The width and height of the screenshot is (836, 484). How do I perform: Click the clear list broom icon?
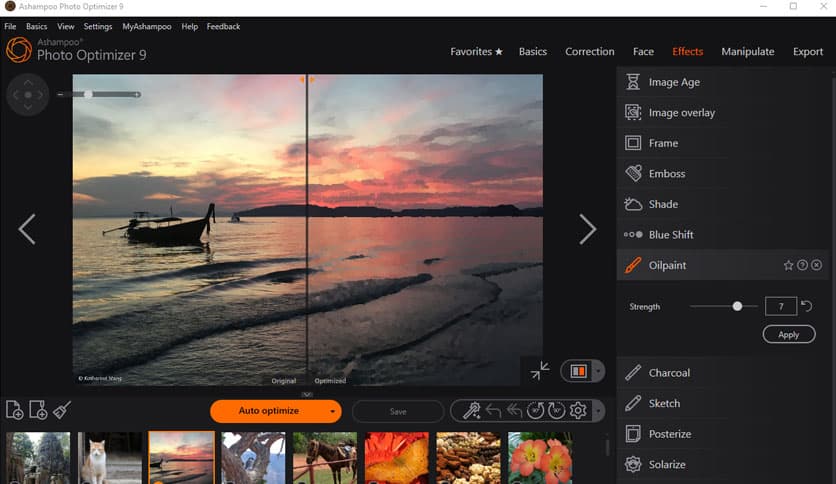[62, 410]
